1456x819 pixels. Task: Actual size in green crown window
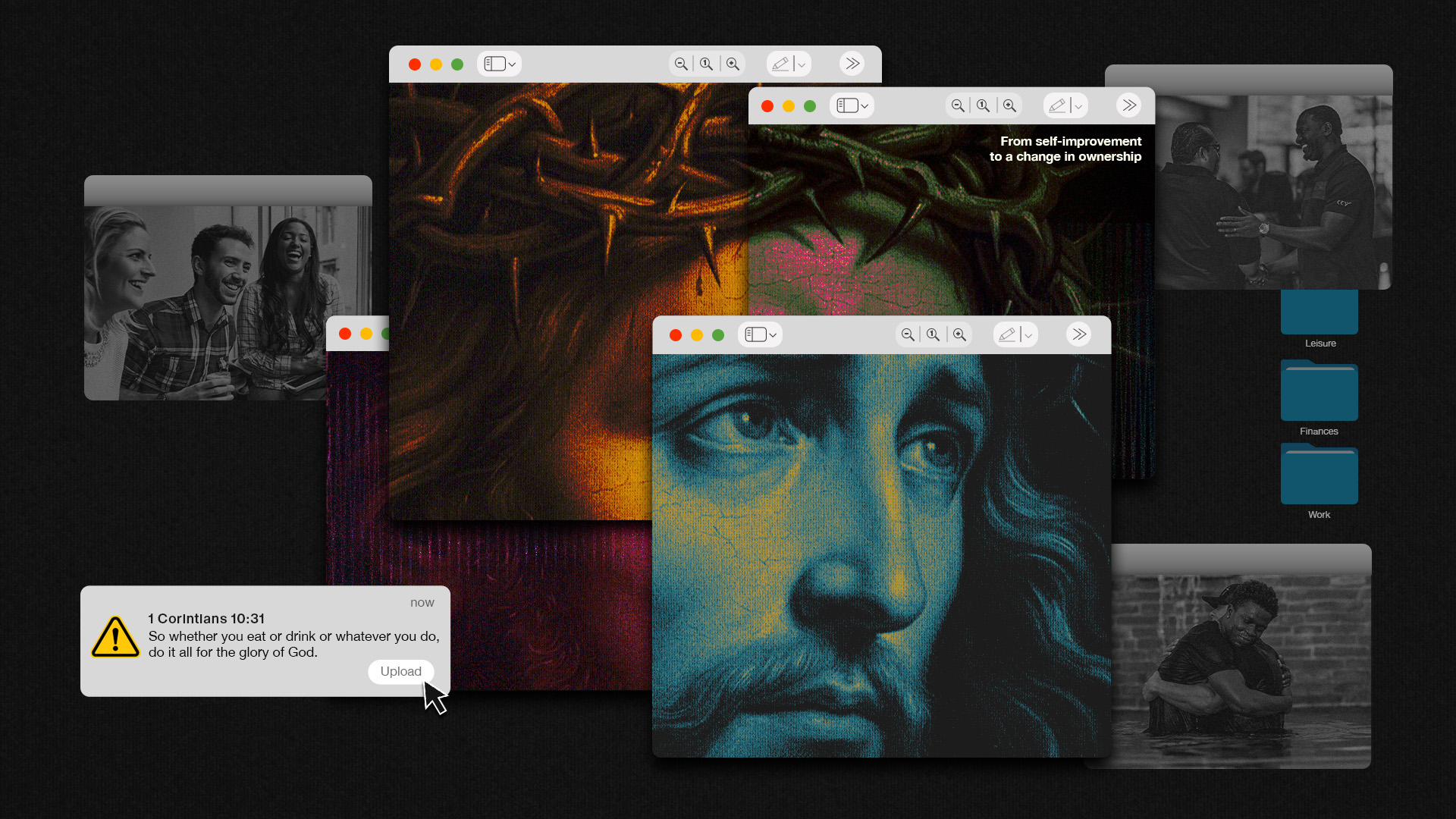coord(983,105)
